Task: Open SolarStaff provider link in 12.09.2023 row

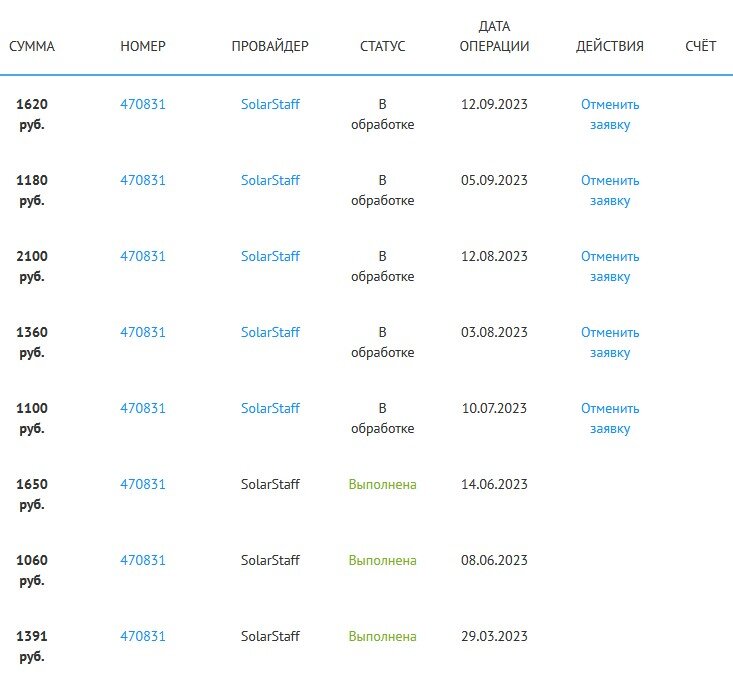Action: tap(270, 104)
